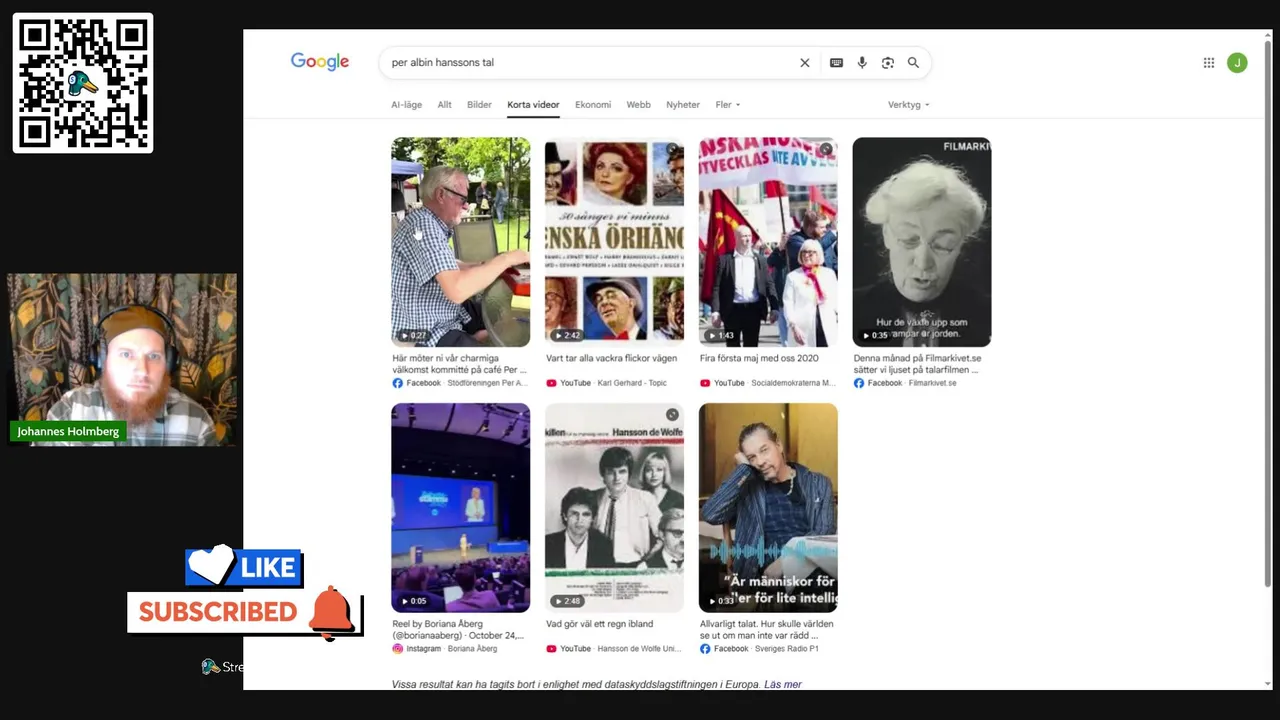Switch to the AI-läge tab
The width and height of the screenshot is (1280, 720).
[x=406, y=105]
